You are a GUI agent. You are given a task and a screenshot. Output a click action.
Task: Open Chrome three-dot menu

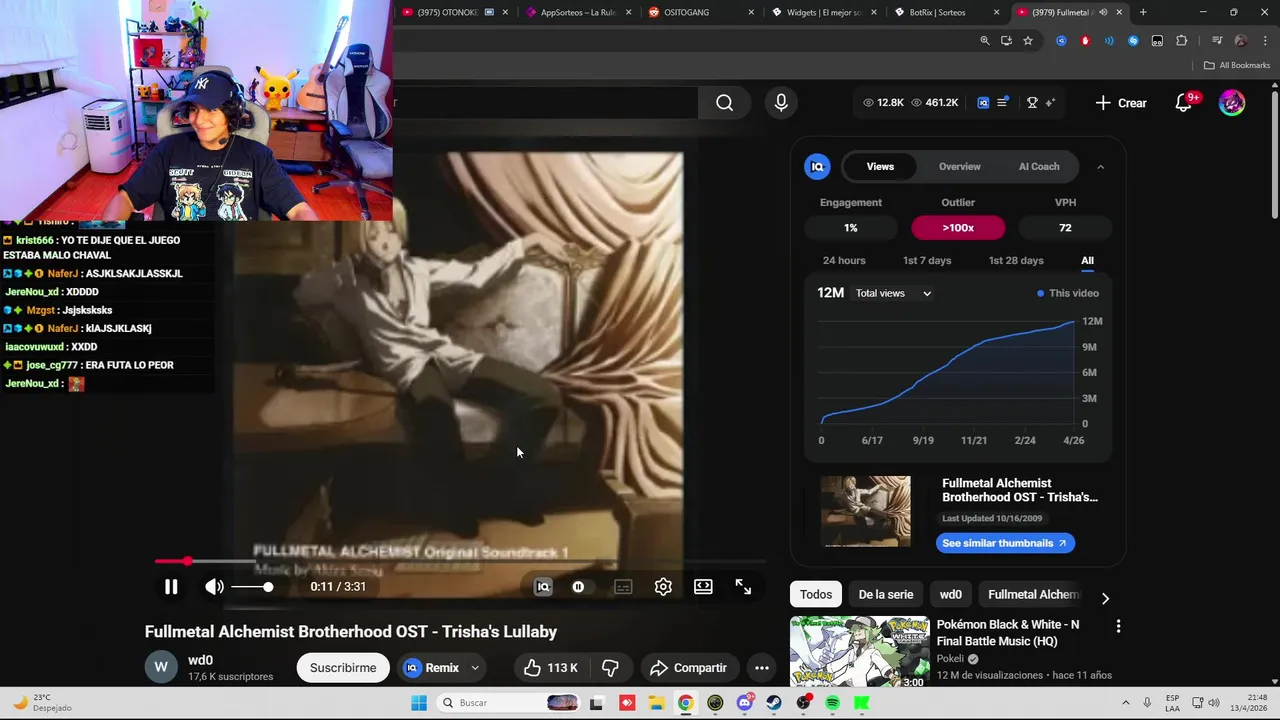(x=1265, y=41)
